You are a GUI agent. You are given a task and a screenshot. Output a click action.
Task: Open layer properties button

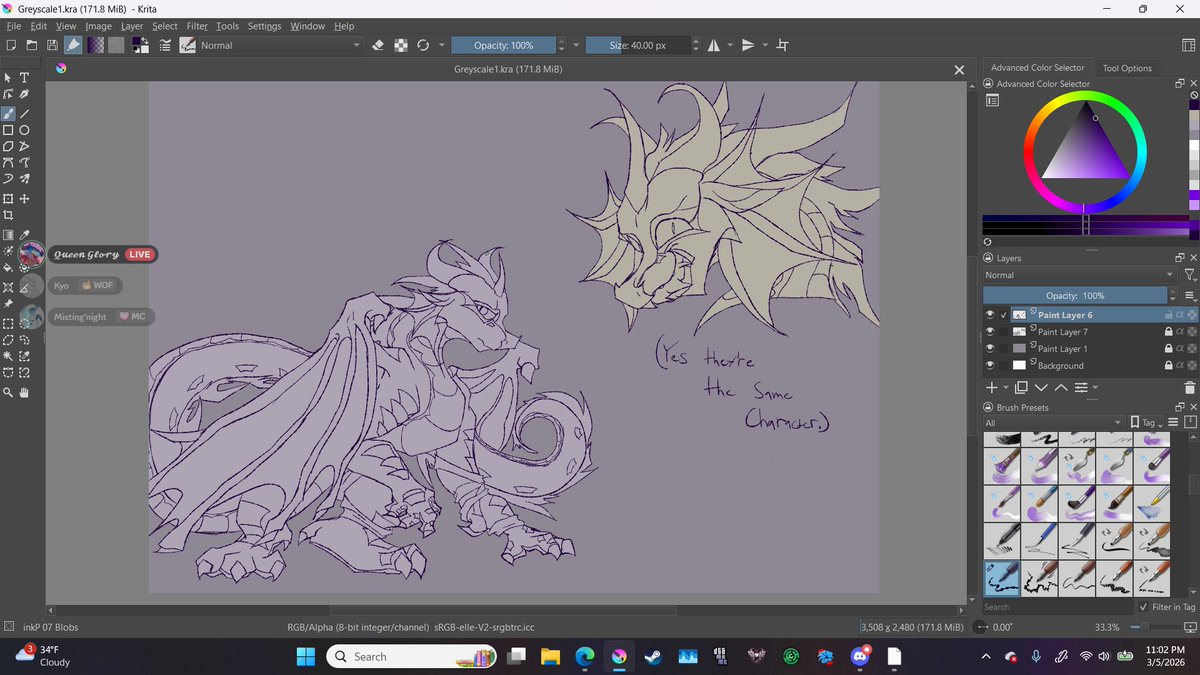pos(1081,387)
